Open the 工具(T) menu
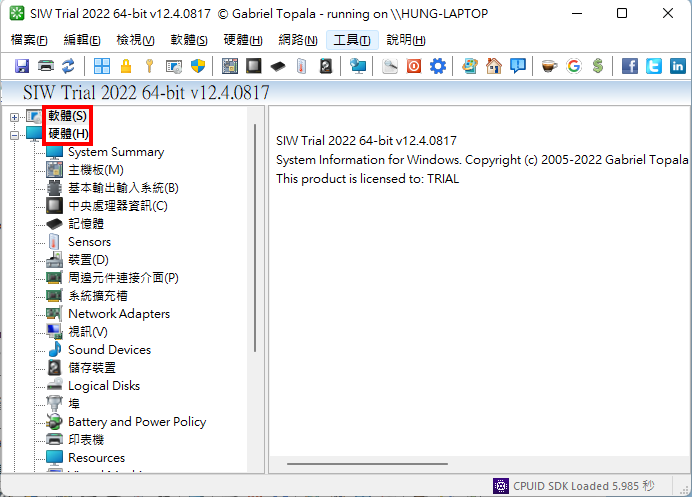 tap(352, 40)
